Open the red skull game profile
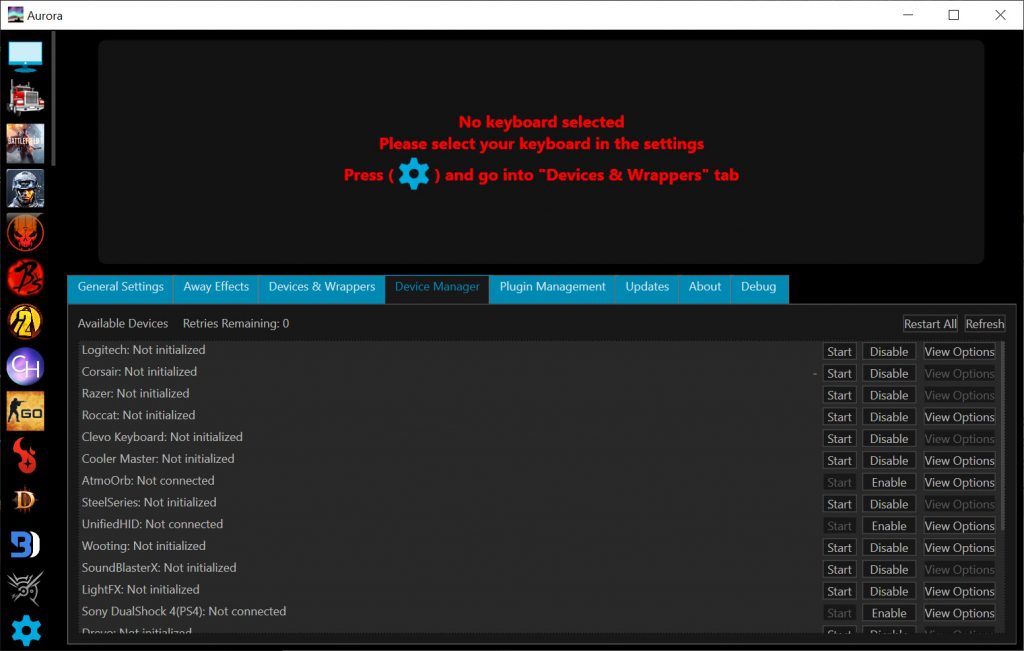 (x=25, y=232)
